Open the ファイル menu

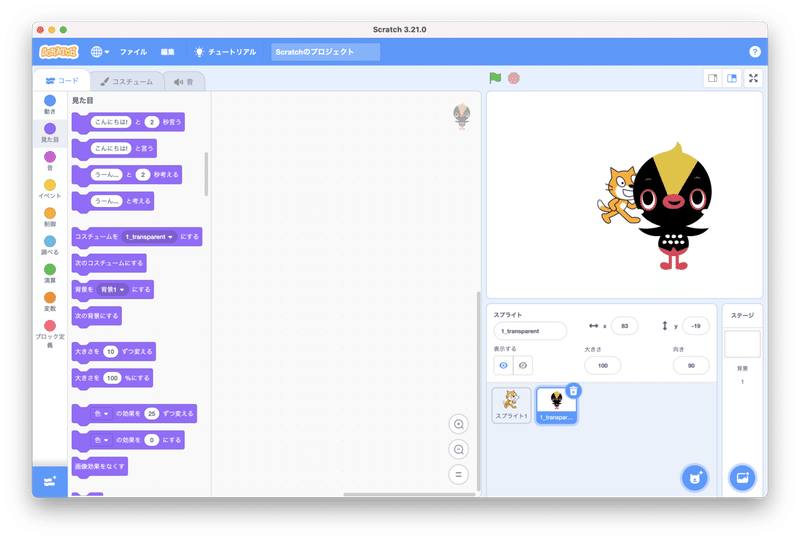click(x=133, y=52)
